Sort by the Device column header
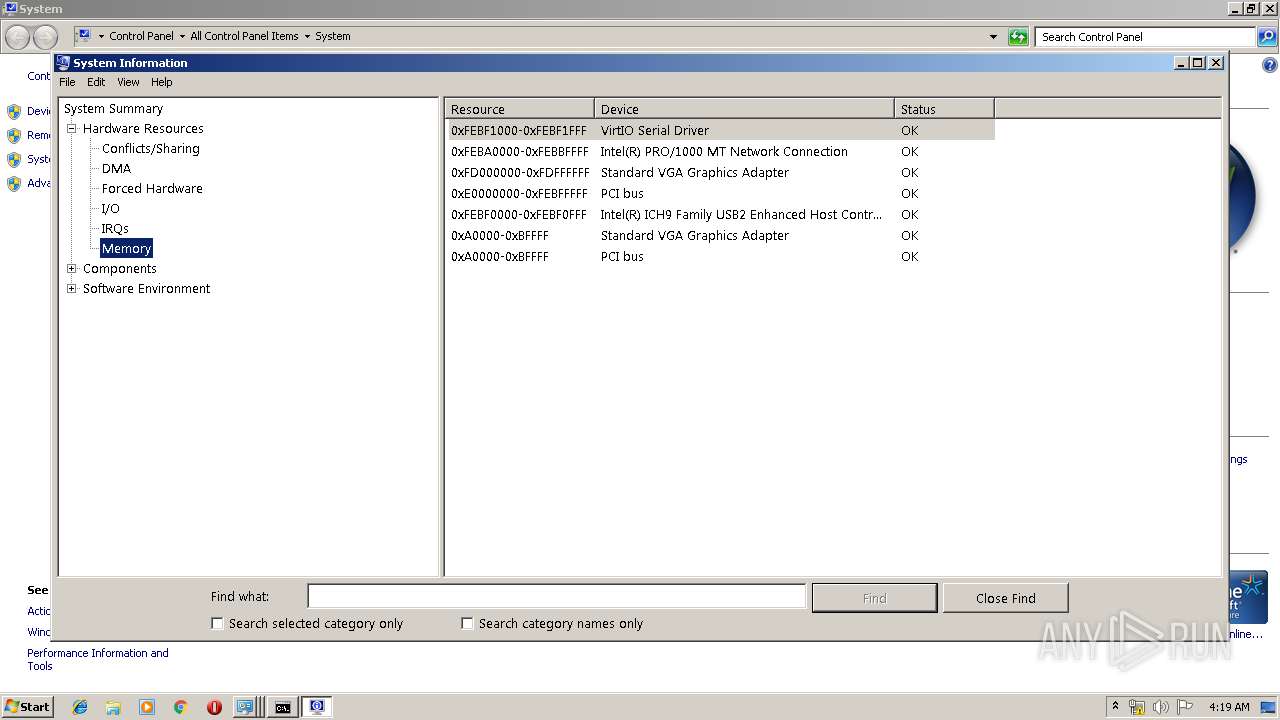 pyautogui.click(x=744, y=109)
